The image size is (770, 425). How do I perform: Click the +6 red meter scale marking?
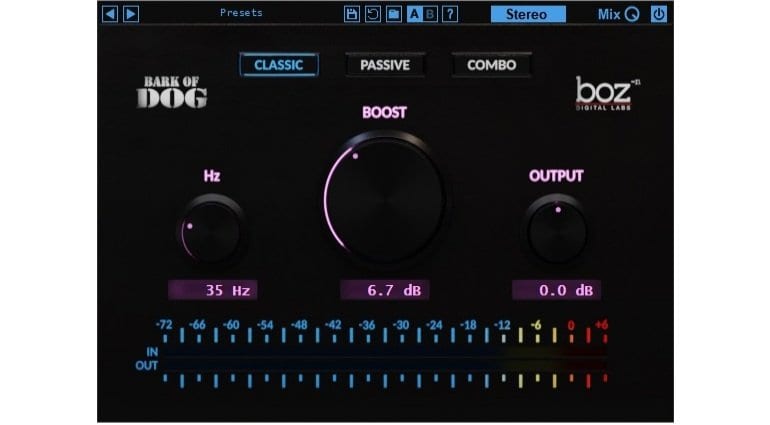click(602, 325)
